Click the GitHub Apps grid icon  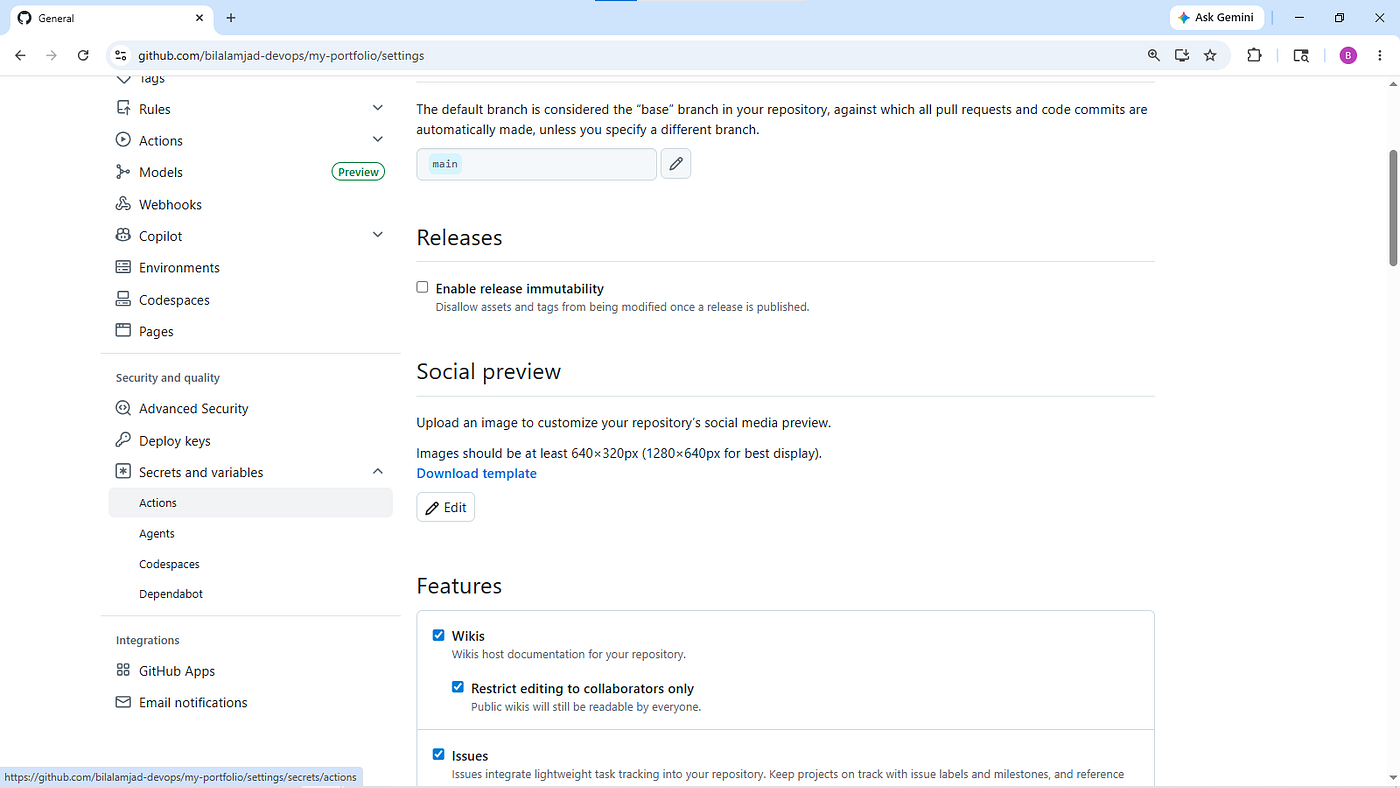tap(123, 670)
